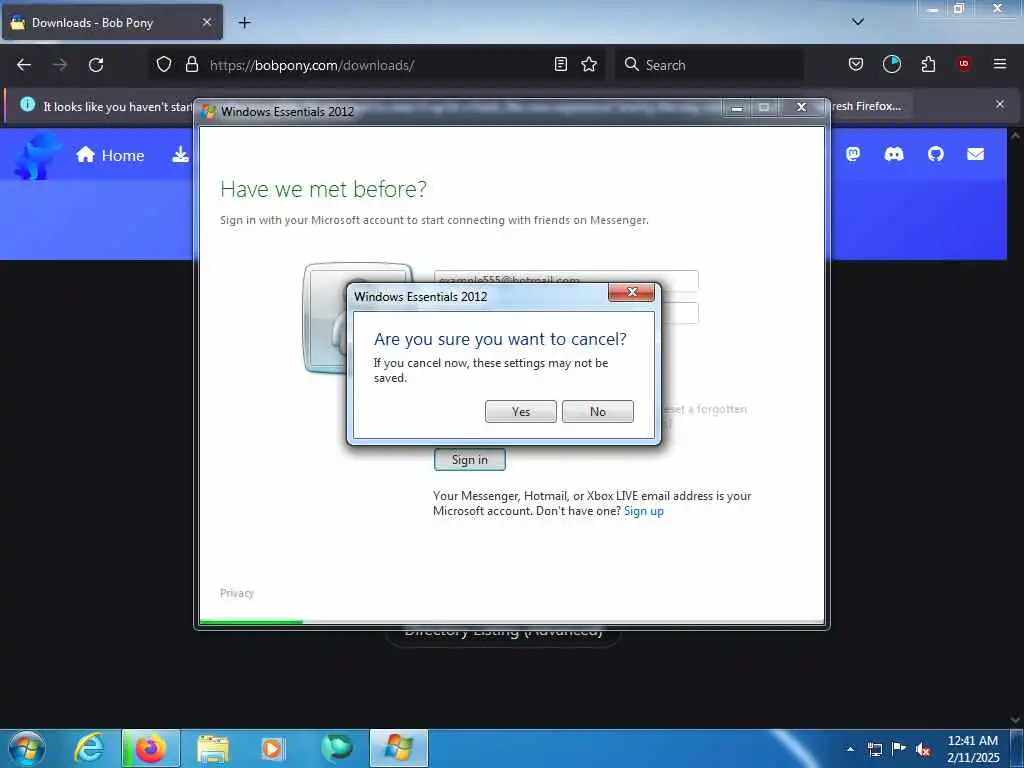Open the muted volume tray icon
This screenshot has width=1024, height=768.
(923, 749)
